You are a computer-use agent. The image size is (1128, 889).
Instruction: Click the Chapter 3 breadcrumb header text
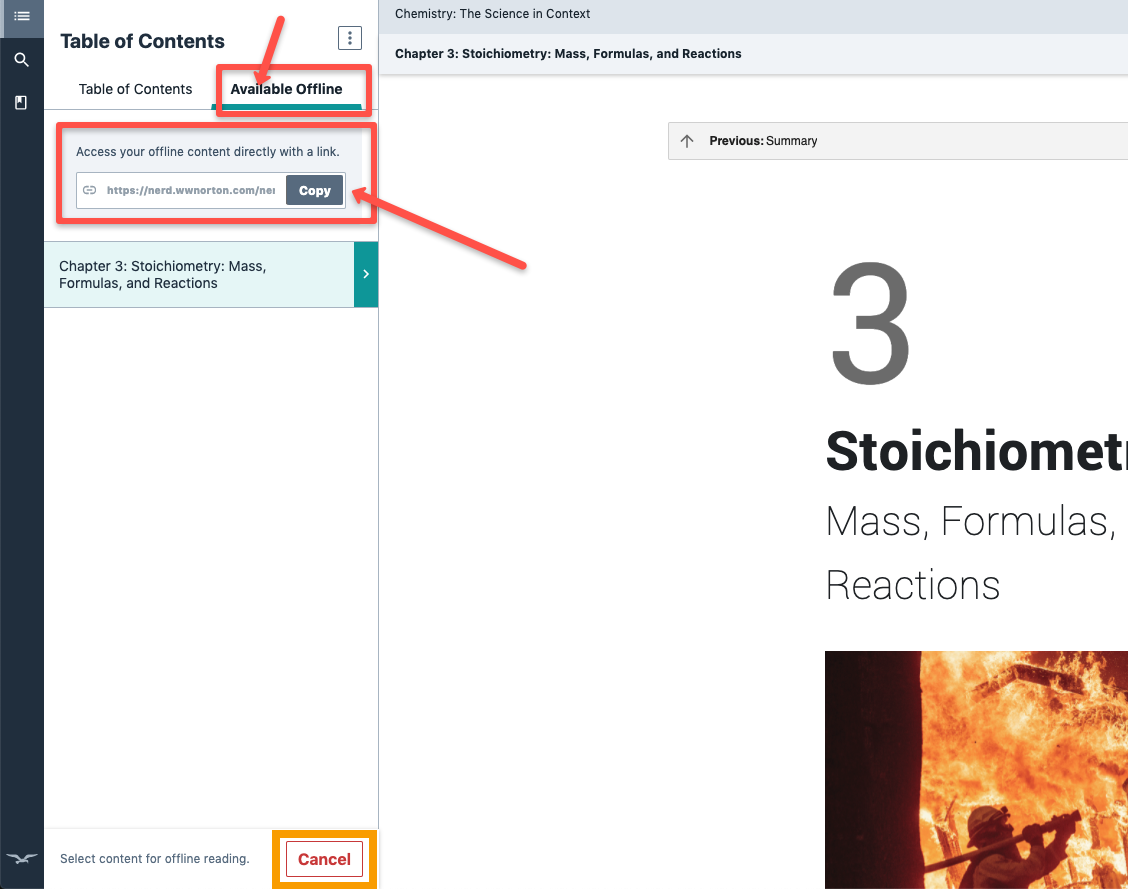[568, 54]
